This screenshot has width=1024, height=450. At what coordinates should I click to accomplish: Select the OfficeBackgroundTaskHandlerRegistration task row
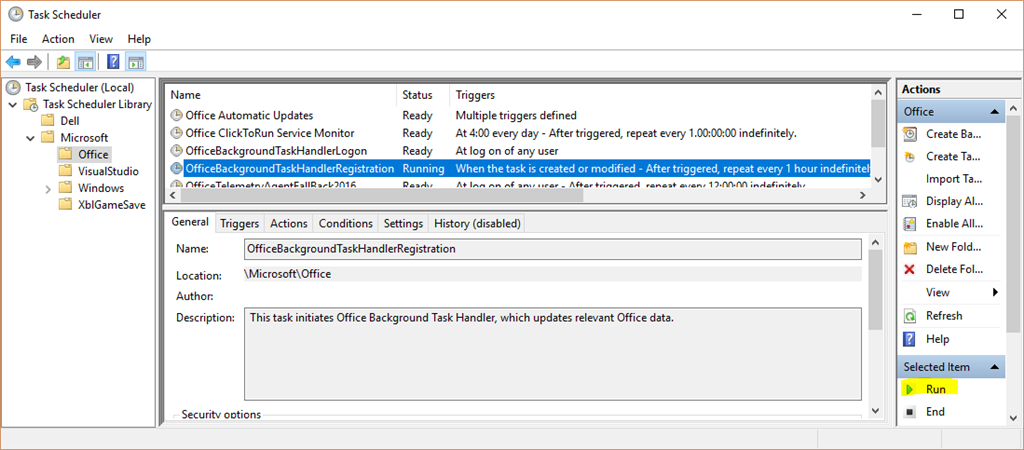click(519, 169)
